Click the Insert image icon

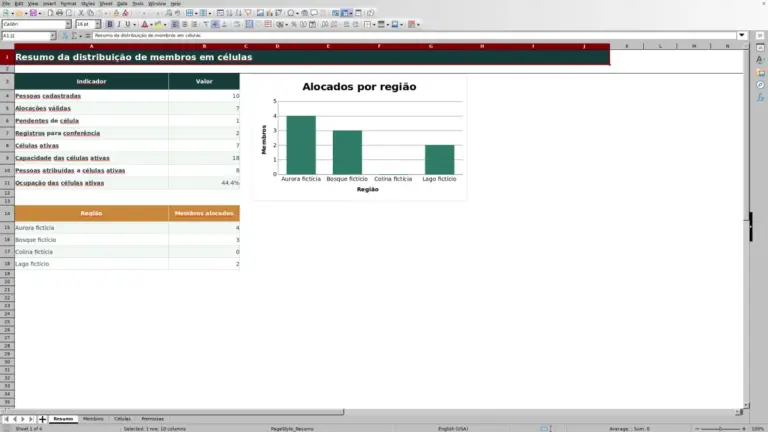tap(260, 13)
